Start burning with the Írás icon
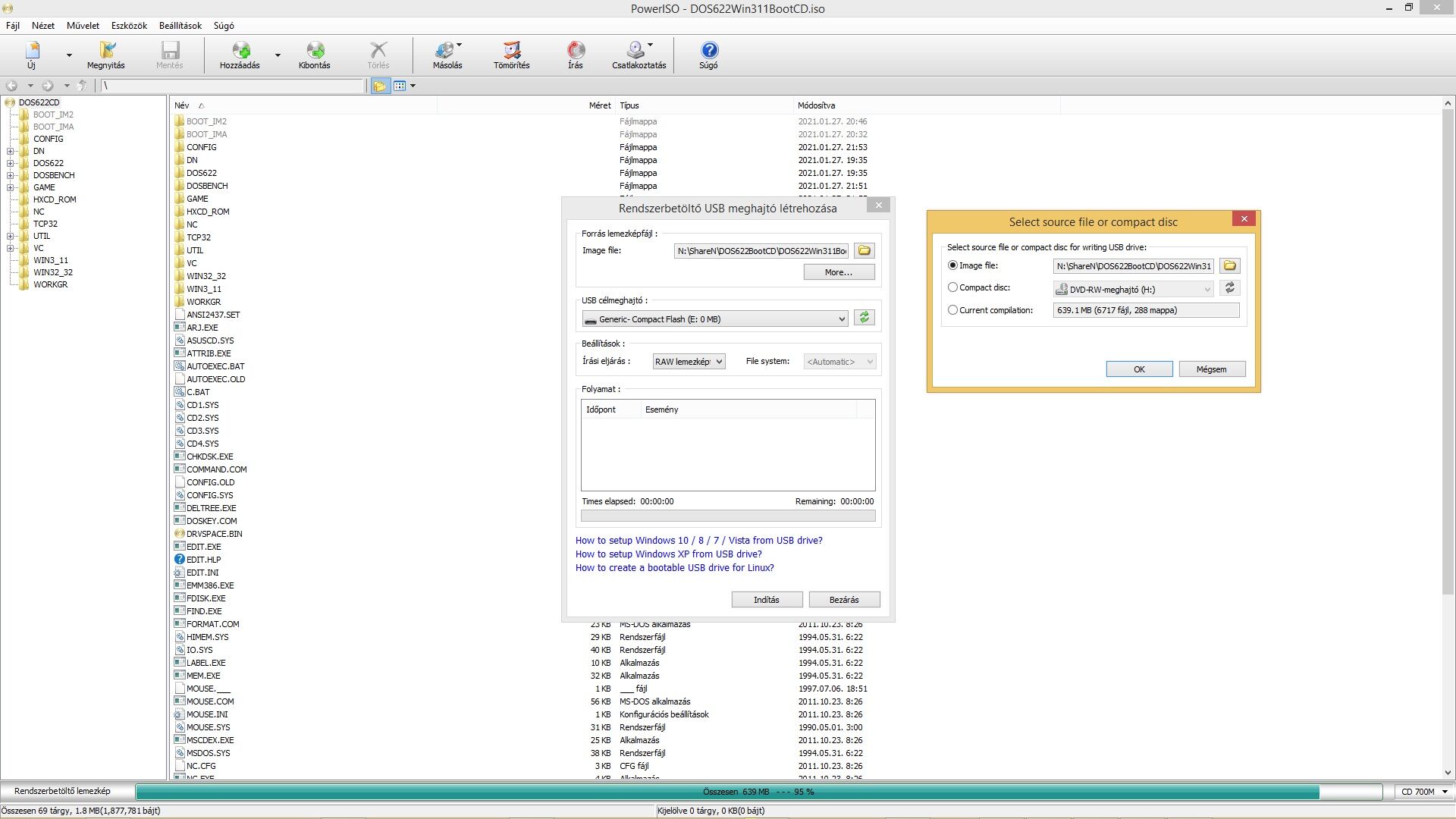Image resolution: width=1456 pixels, height=819 pixels. coord(576,51)
